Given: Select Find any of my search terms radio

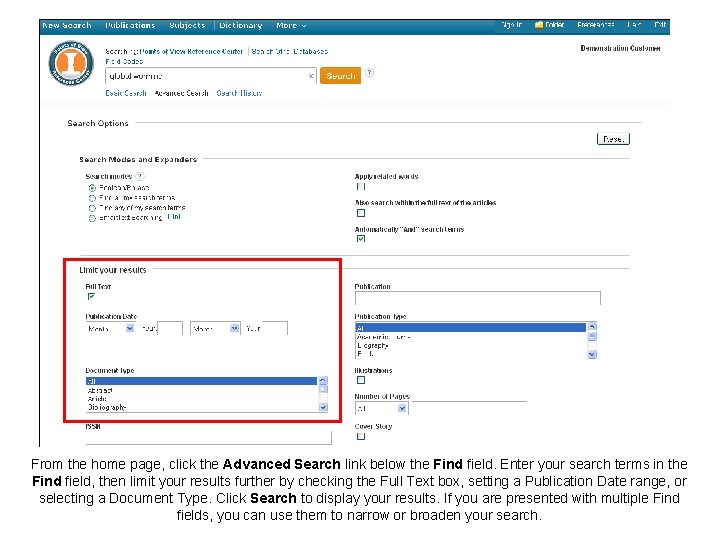Looking at the screenshot, I should coord(92,208).
